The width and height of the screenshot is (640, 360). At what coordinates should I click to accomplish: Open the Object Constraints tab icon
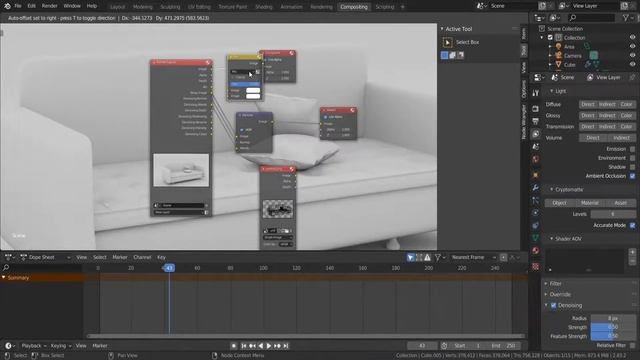pyautogui.click(x=536, y=225)
